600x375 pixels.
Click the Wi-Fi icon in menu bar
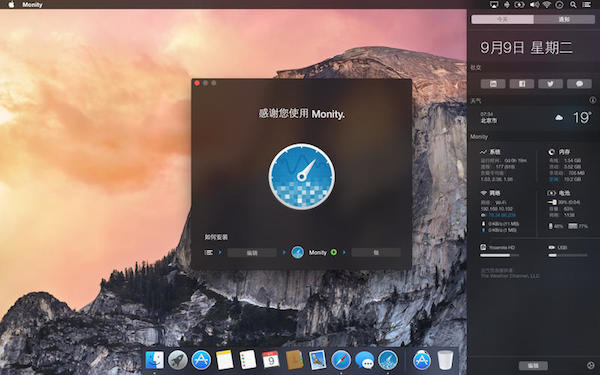pyautogui.click(x=546, y=5)
